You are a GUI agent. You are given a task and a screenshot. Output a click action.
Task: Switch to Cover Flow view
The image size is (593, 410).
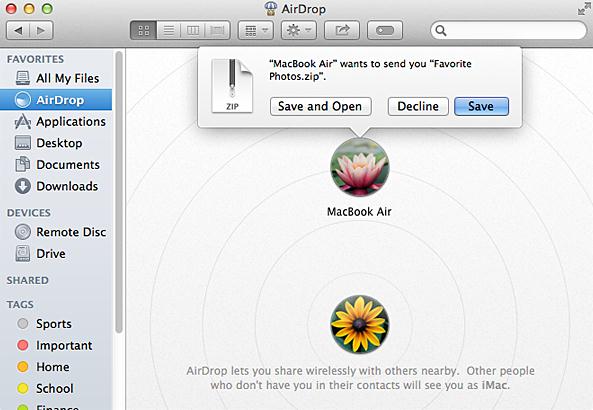[x=217, y=30]
